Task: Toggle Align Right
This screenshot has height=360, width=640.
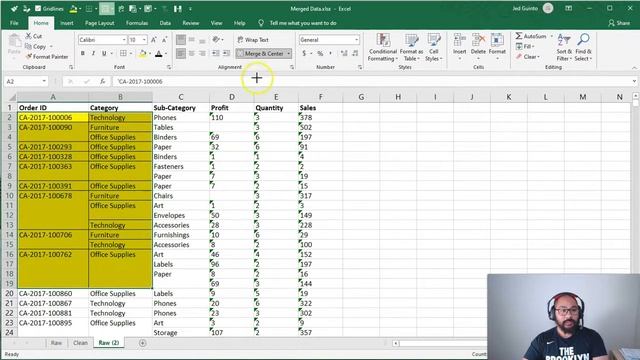Action: pos(202,53)
